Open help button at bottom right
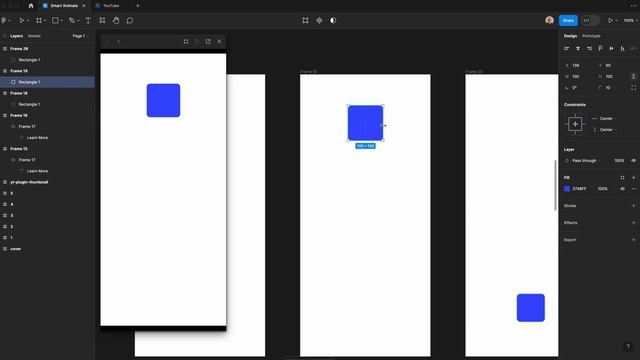 tap(628, 347)
